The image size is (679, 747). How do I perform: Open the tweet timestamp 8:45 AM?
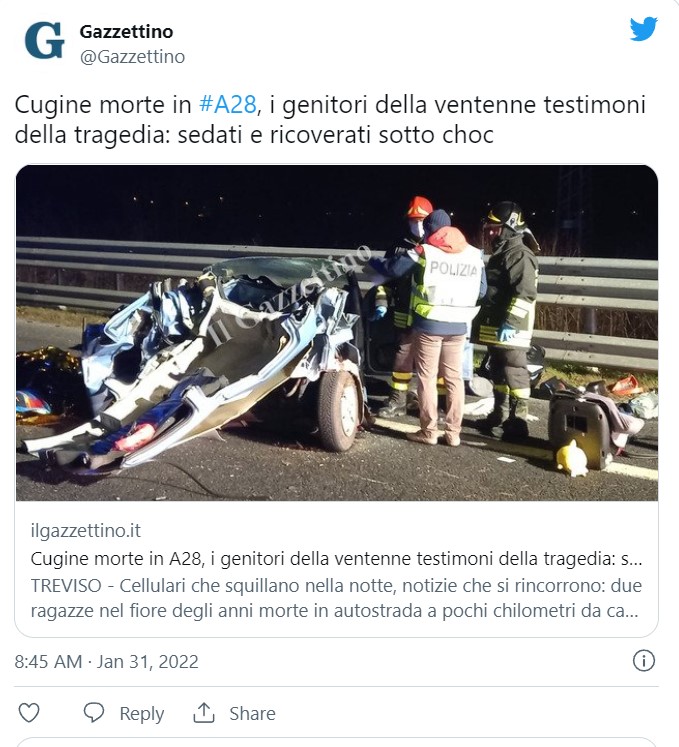point(48,662)
